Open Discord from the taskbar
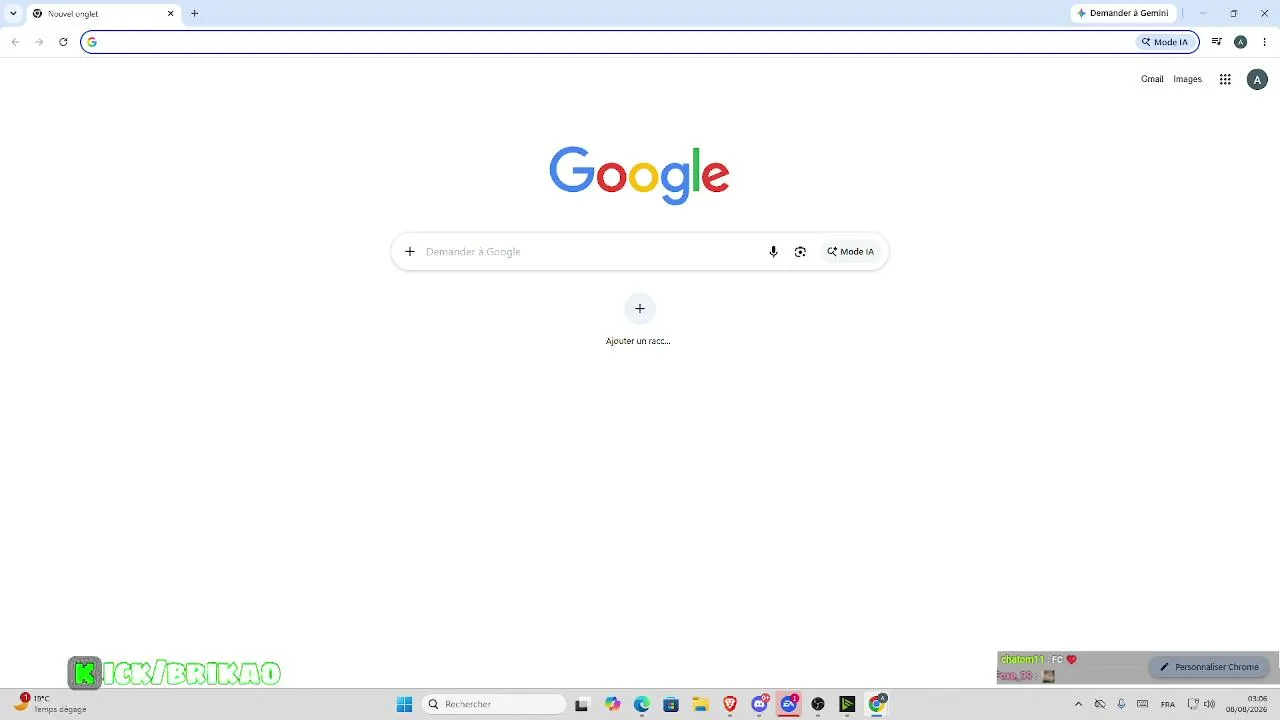 pos(760,705)
